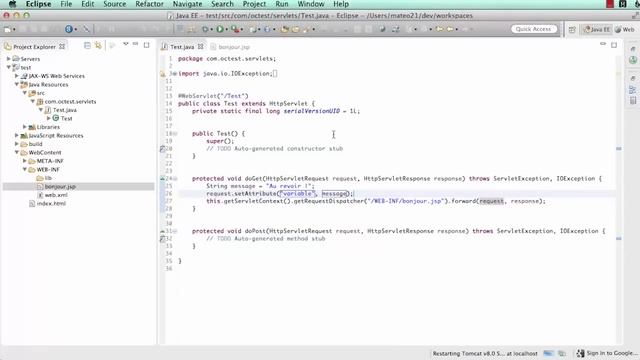This screenshot has height=360, width=640.
Task: Minimize the editor area
Action: point(603,44)
